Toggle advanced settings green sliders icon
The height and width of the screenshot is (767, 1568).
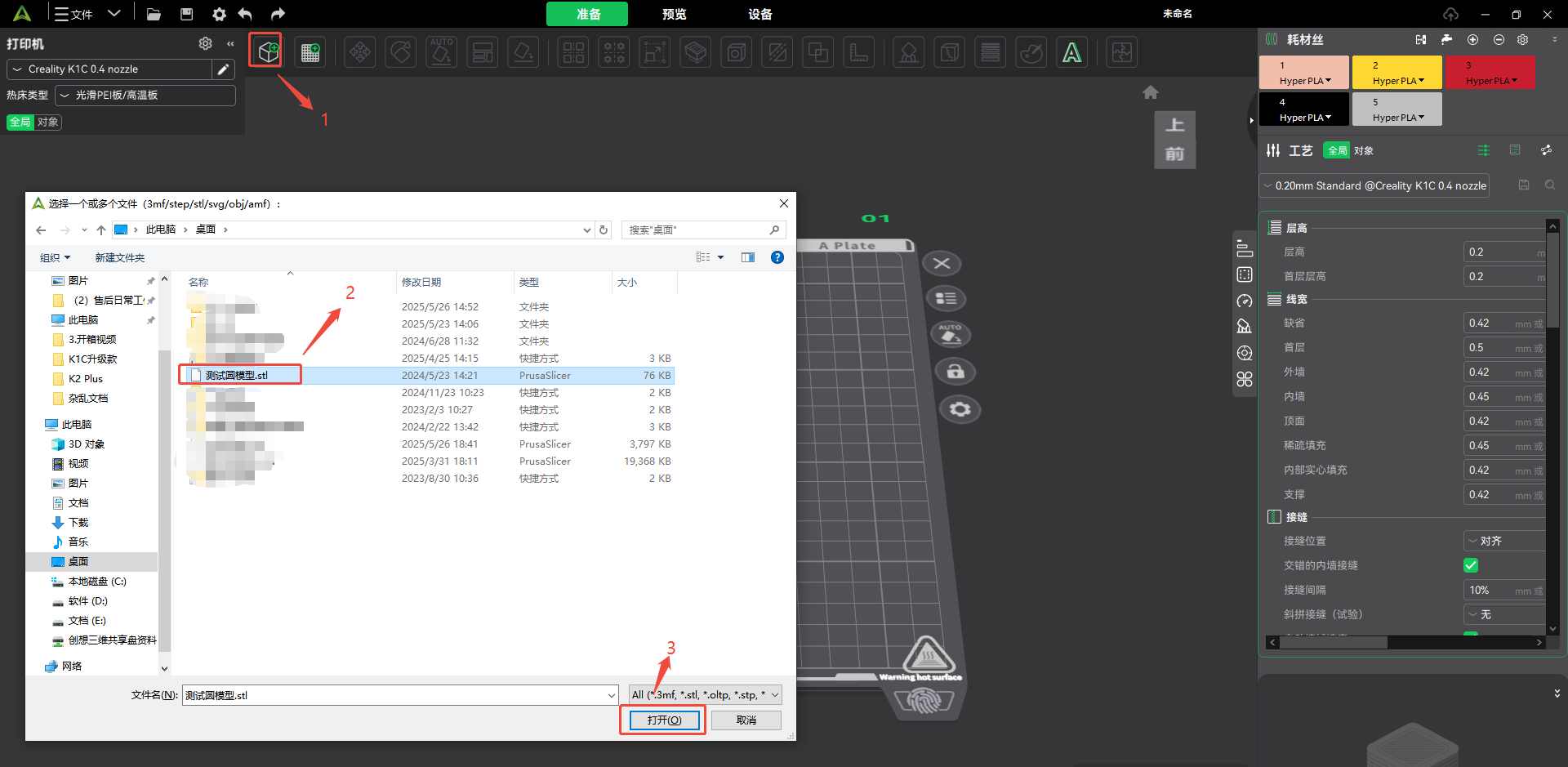(x=1484, y=150)
